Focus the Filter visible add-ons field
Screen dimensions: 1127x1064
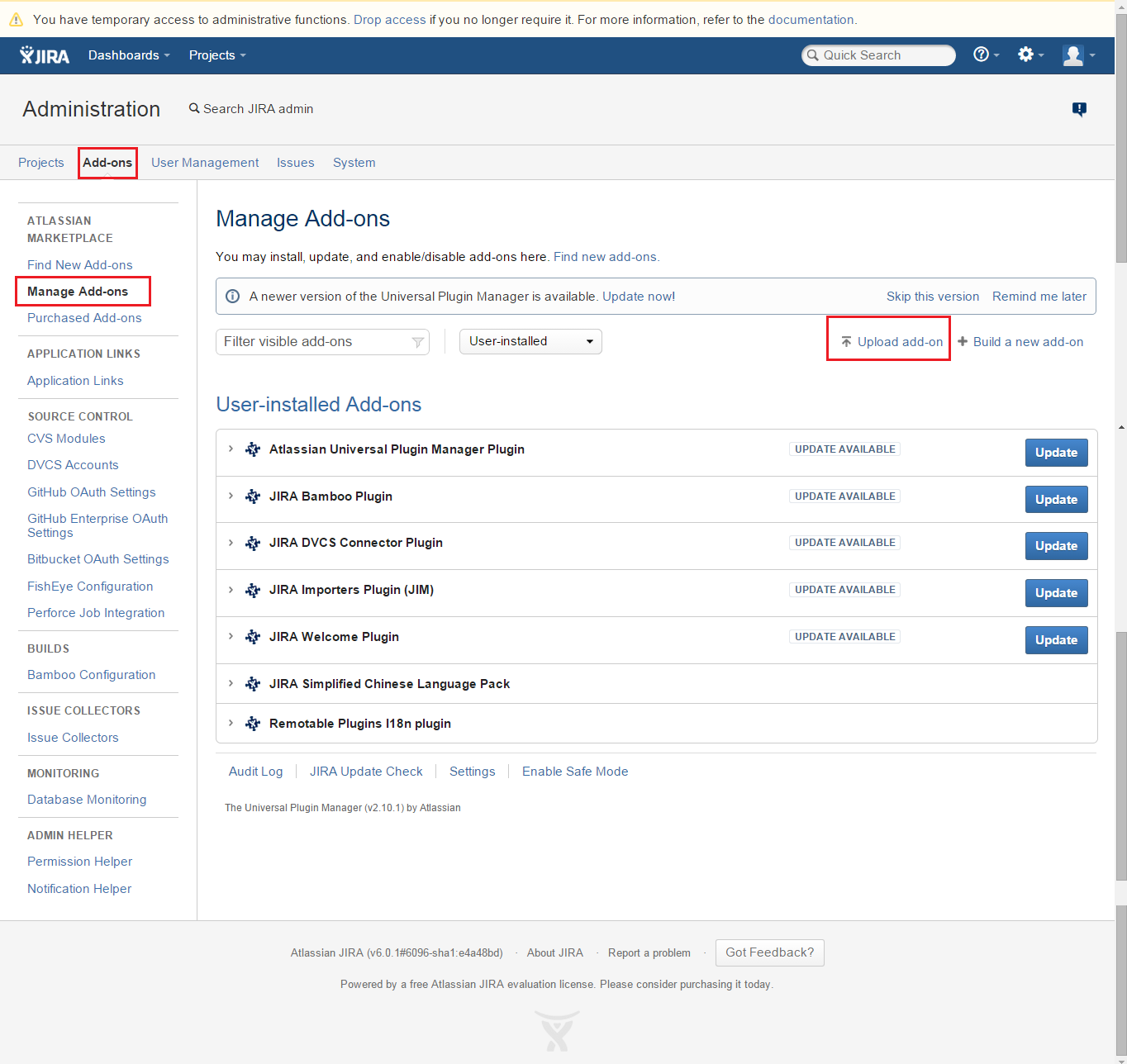click(x=322, y=342)
